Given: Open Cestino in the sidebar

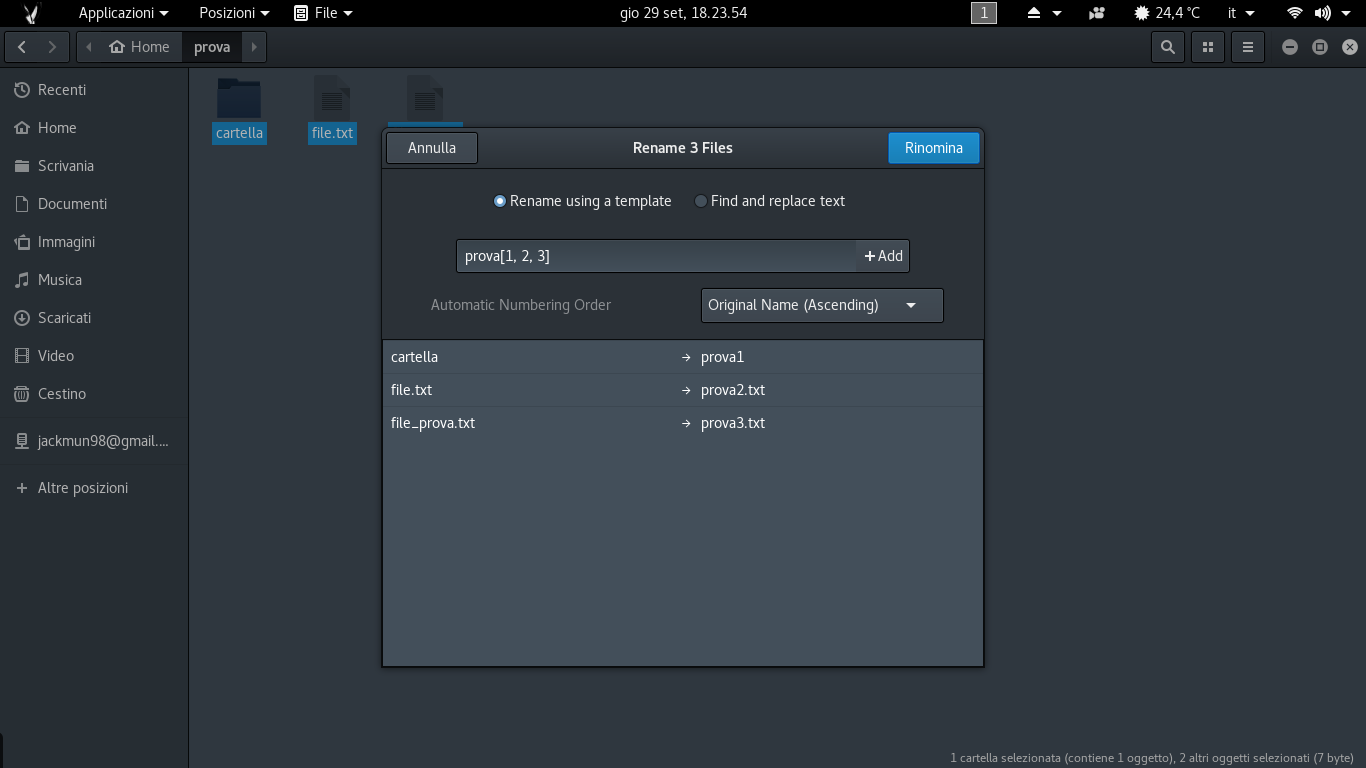Looking at the screenshot, I should click(94, 394).
